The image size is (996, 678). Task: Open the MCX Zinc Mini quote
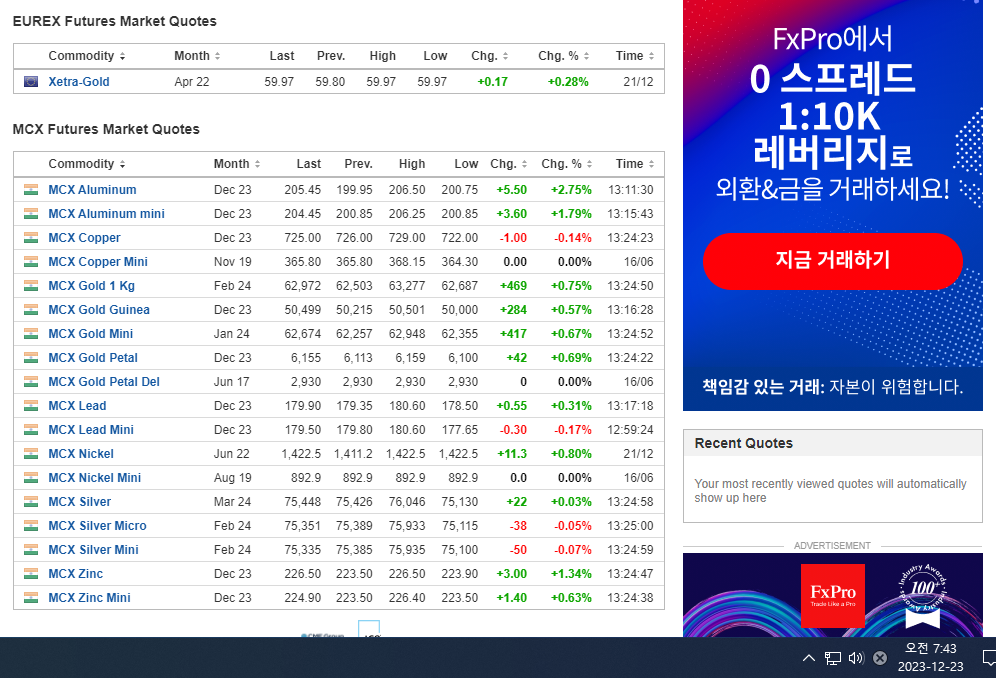tap(90, 598)
